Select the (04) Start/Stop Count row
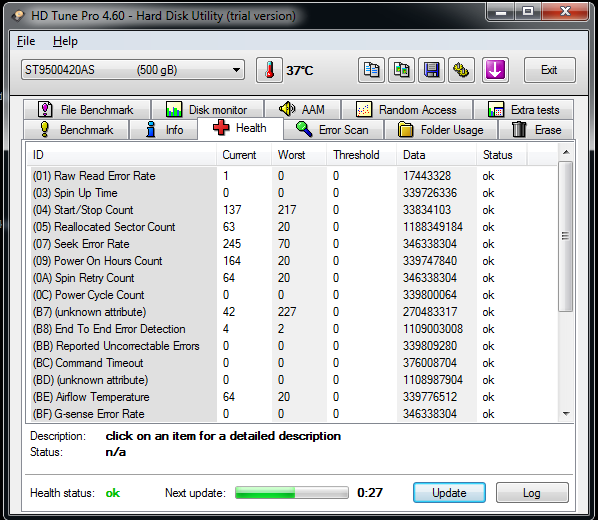The width and height of the screenshot is (598, 520). pyautogui.click(x=292, y=210)
